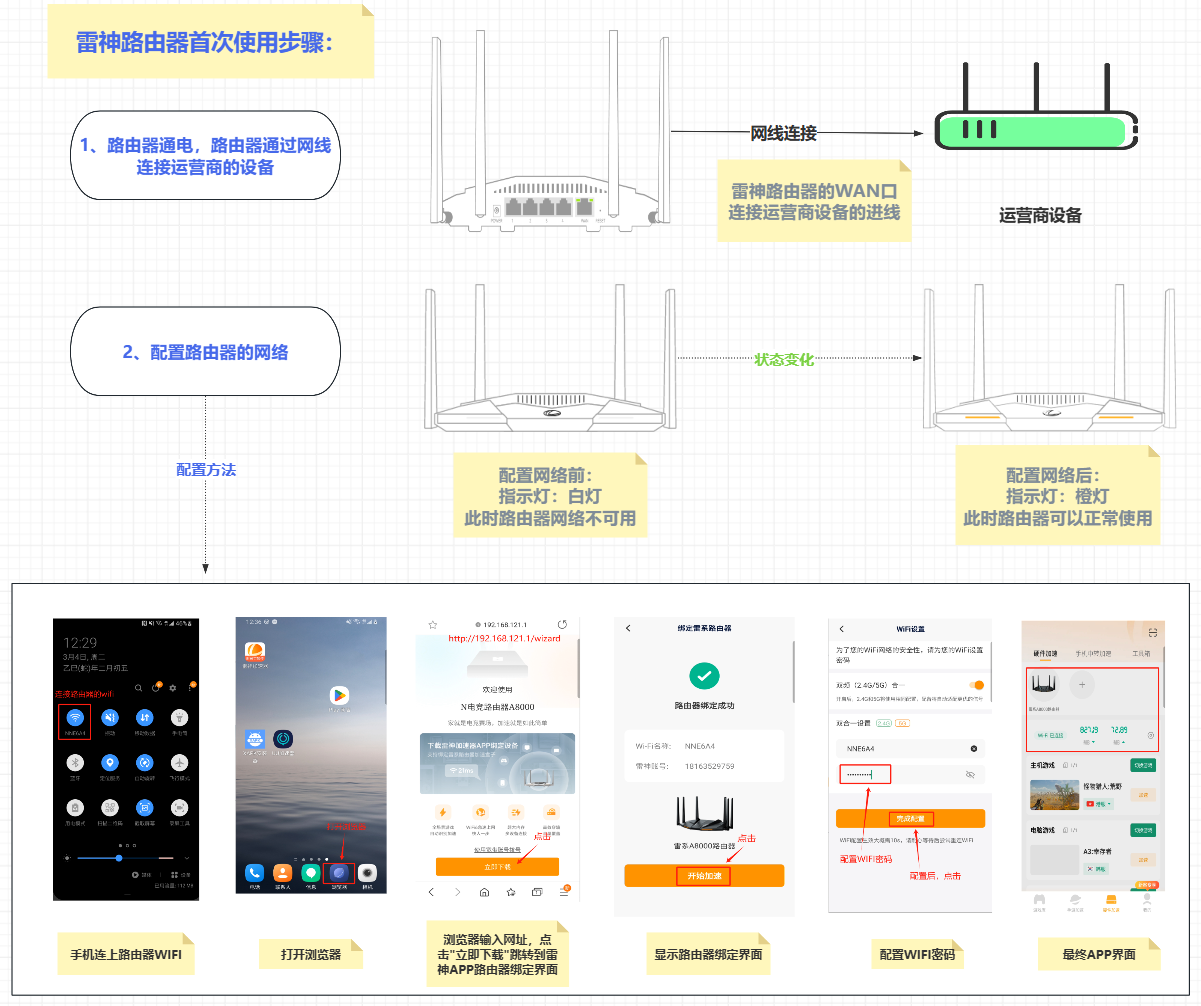
Task: Tap the scan icon in the Leigod app
Action: (1153, 632)
